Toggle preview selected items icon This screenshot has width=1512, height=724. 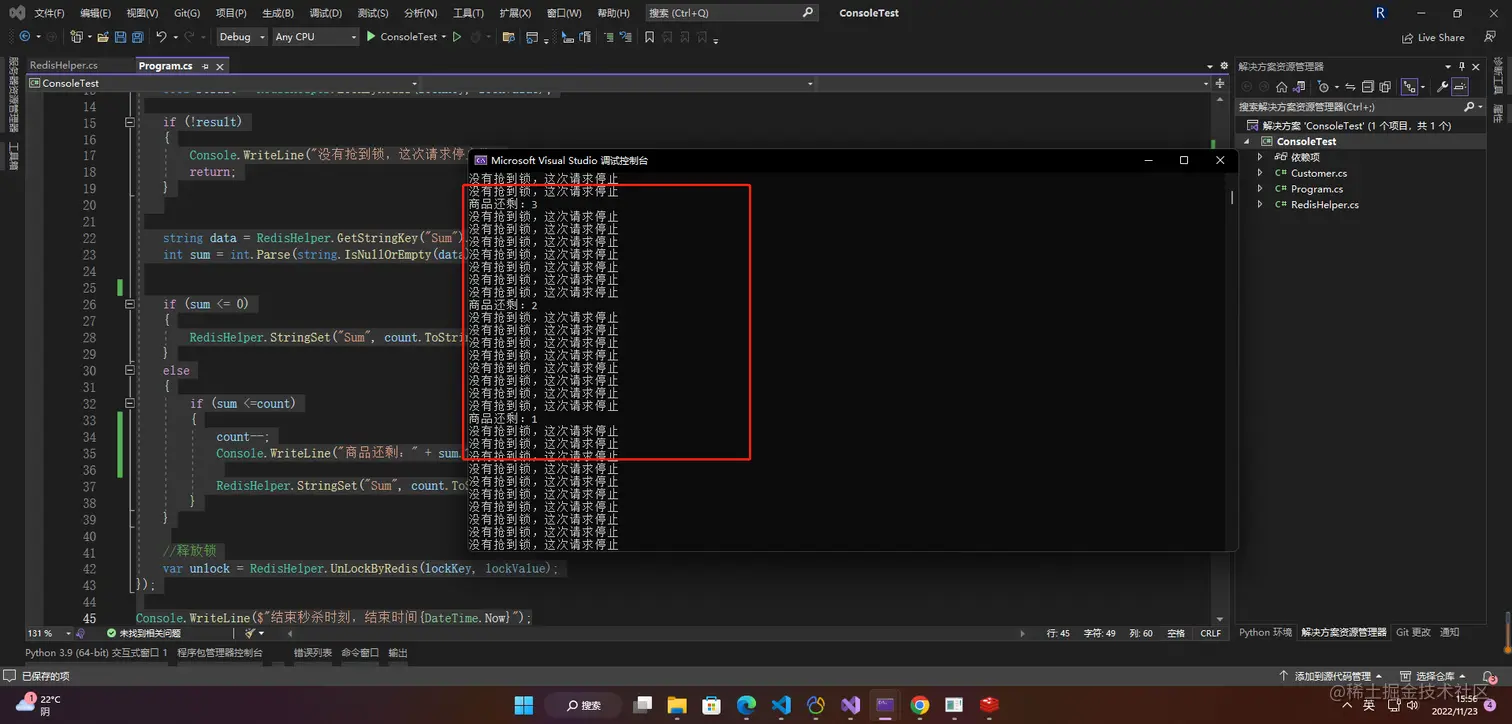[1460, 87]
